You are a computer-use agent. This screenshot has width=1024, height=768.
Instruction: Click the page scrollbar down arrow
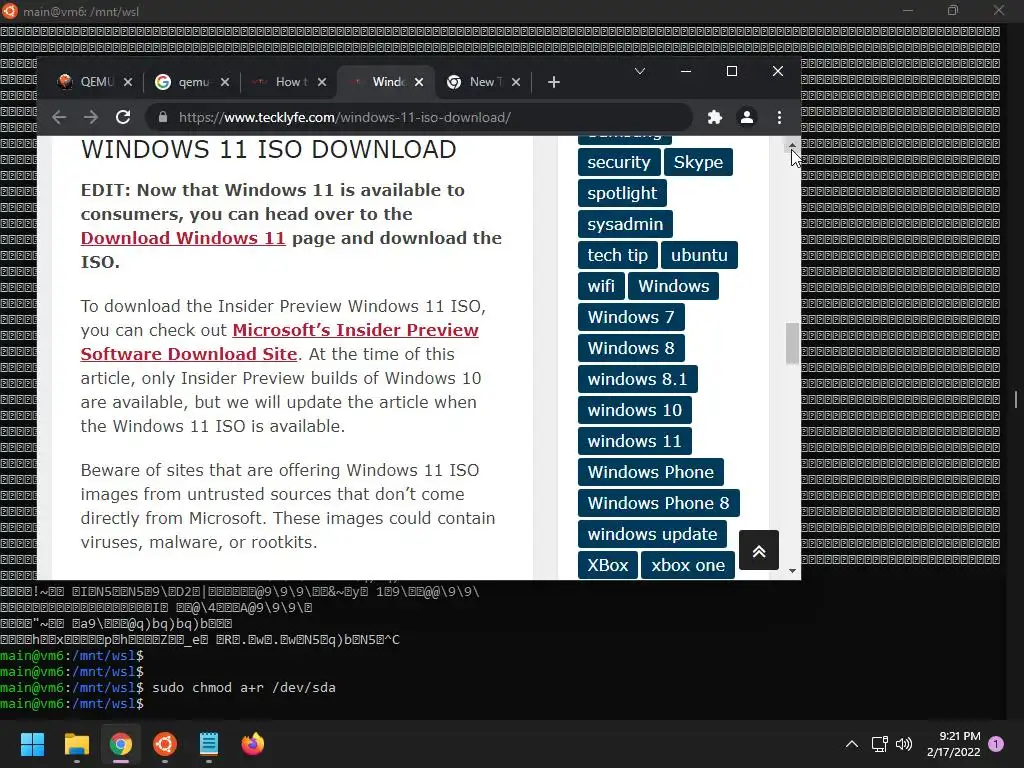click(792, 571)
